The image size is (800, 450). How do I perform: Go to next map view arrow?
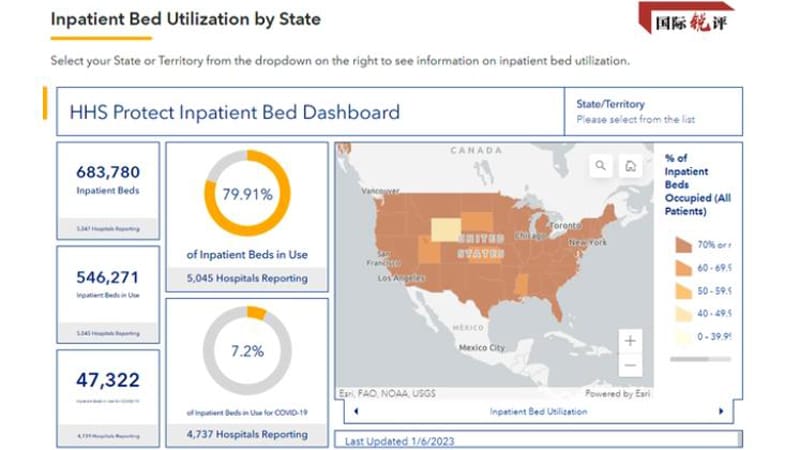721,411
